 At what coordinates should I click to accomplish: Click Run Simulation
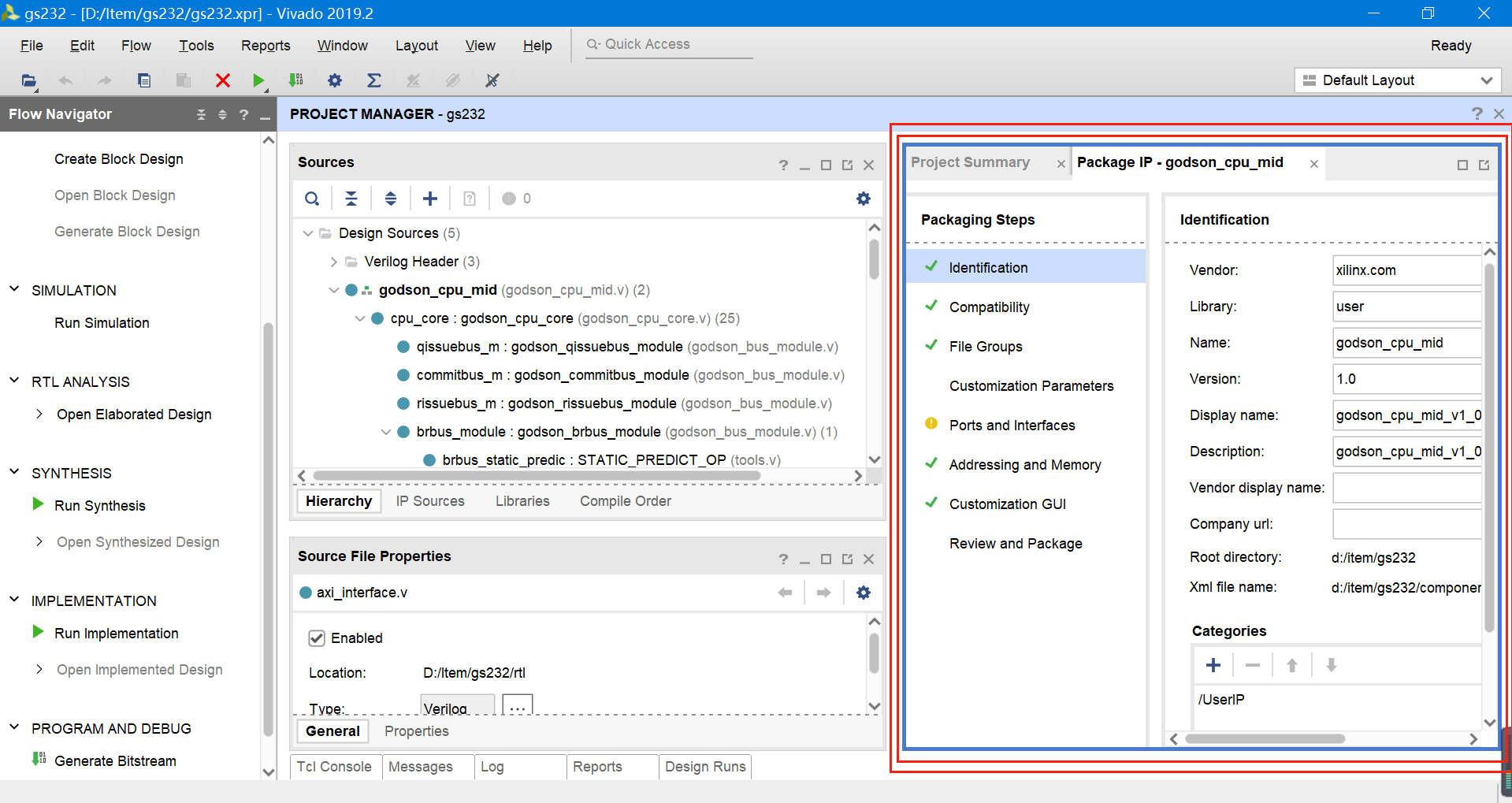[x=102, y=323]
